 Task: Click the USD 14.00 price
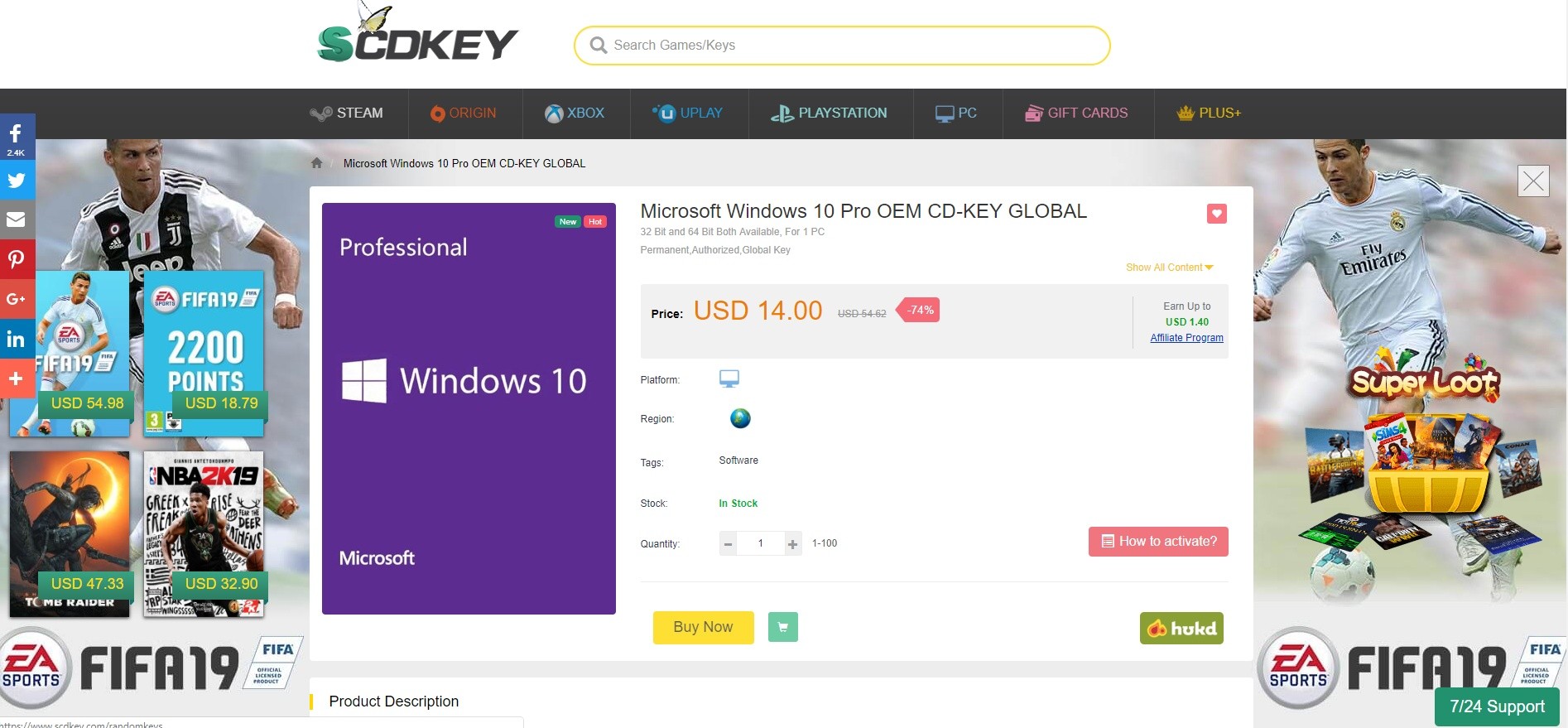(x=758, y=311)
